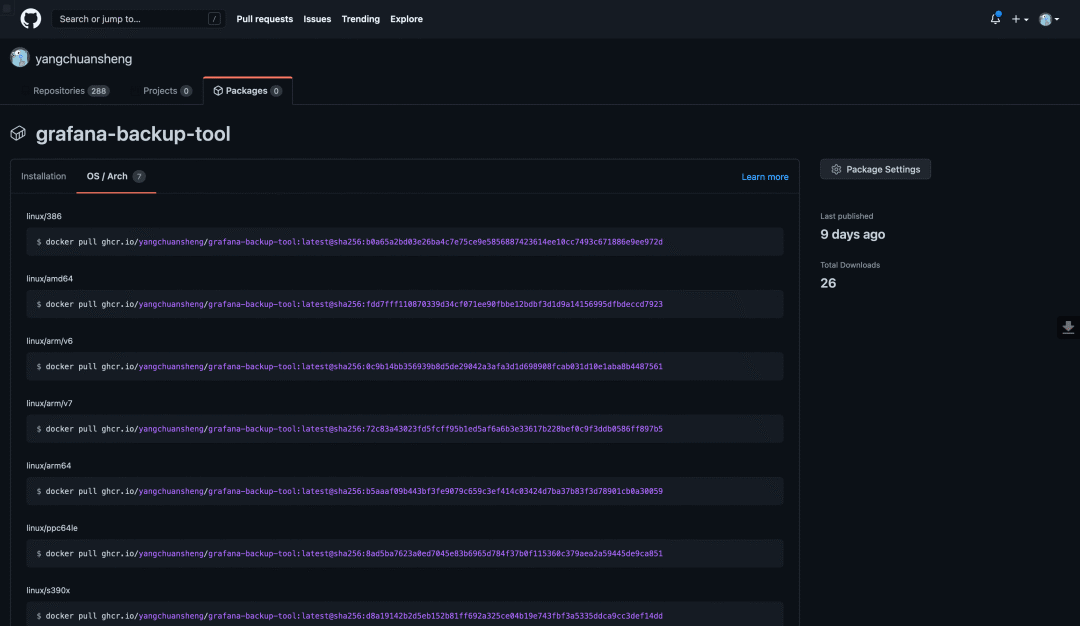
Task: Click the search or jump to field
Action: [135, 17]
